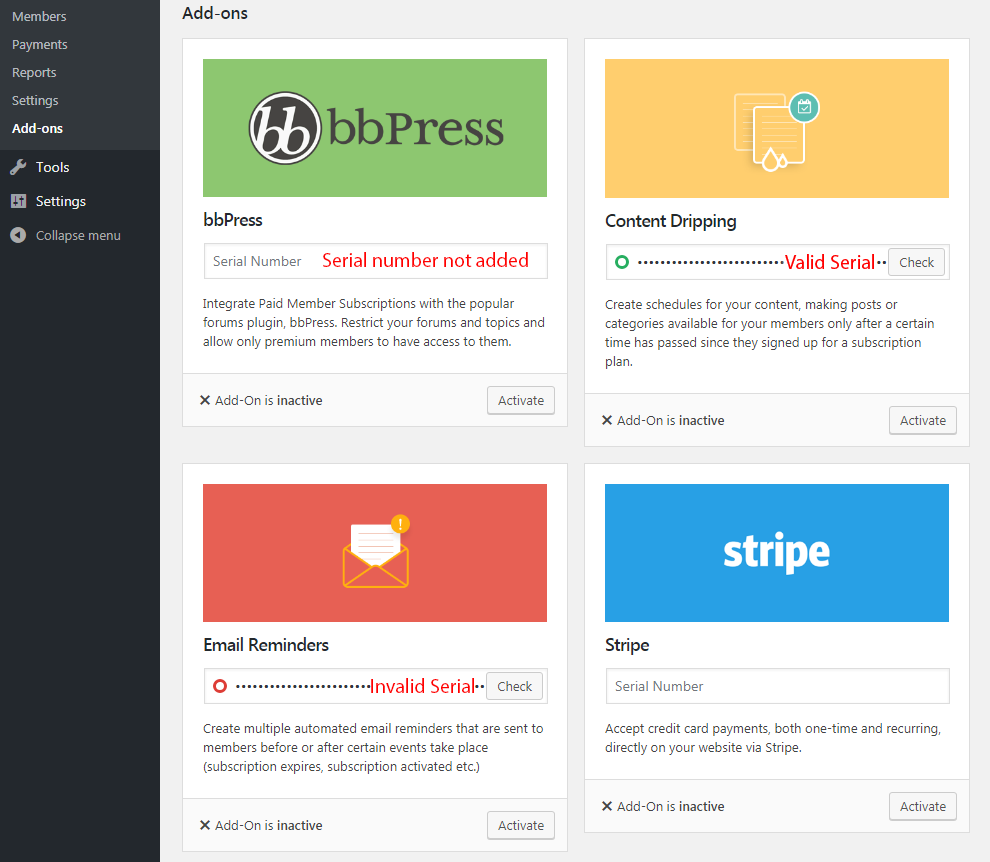Click the Tools wrench icon
Viewport: 990px width, 862px height.
18,167
